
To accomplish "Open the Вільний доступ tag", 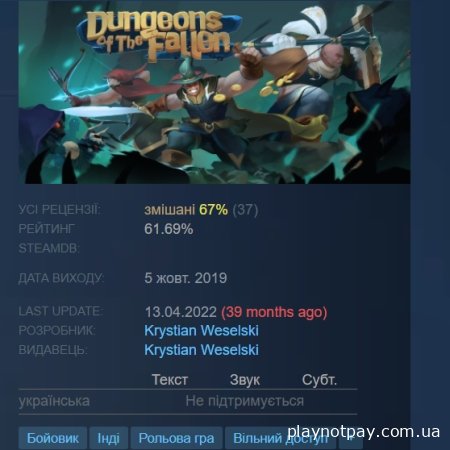I will tap(280, 438).
